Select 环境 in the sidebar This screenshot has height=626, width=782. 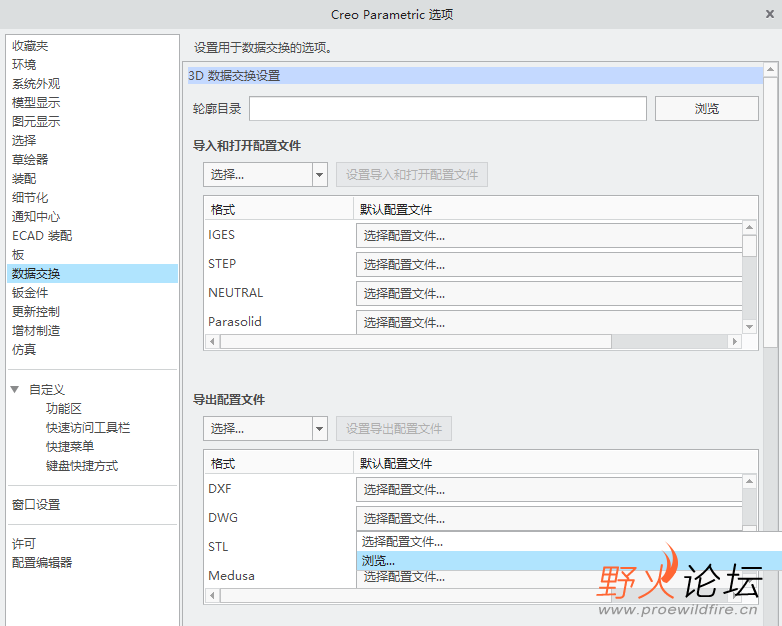(24, 65)
